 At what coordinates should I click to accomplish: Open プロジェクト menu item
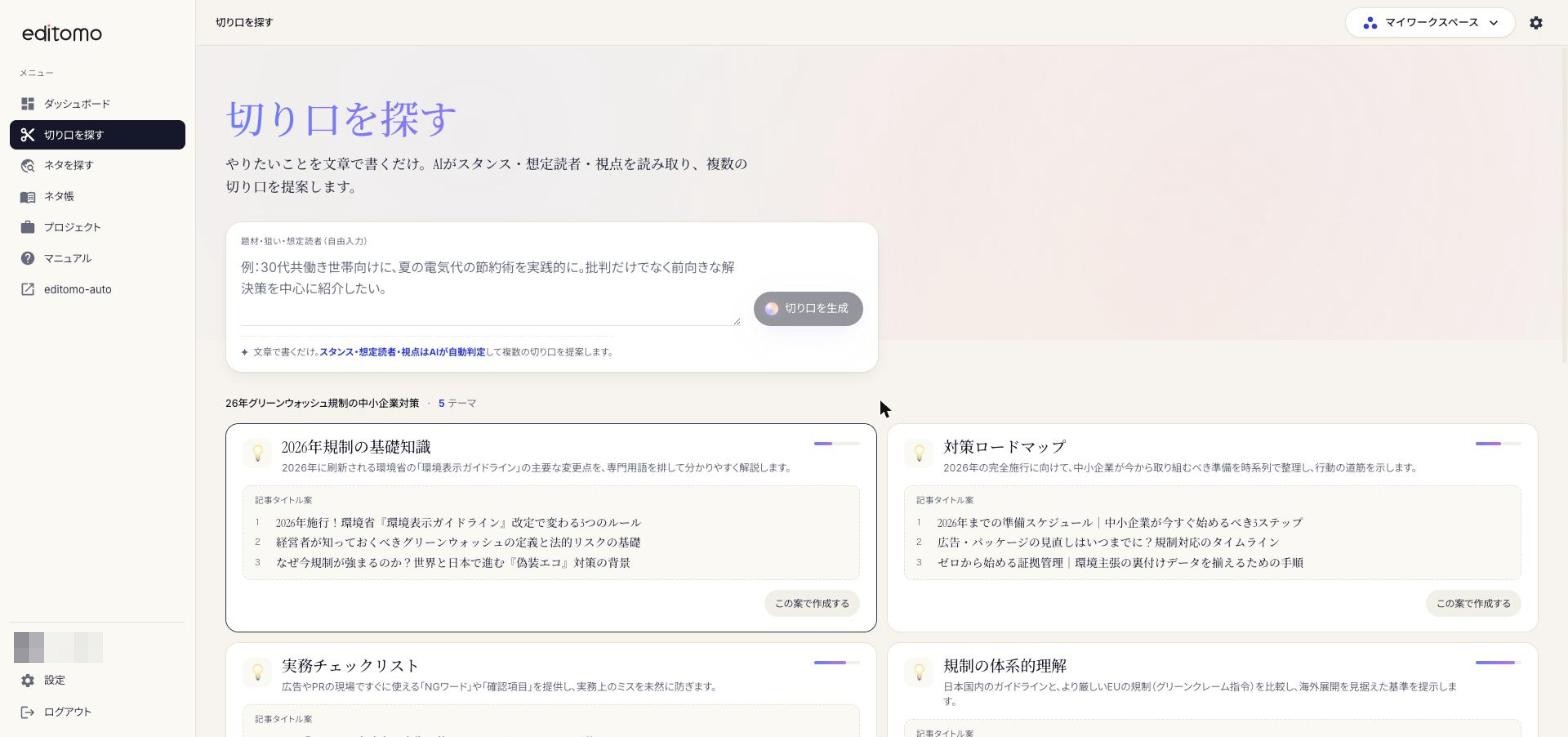tap(97, 227)
